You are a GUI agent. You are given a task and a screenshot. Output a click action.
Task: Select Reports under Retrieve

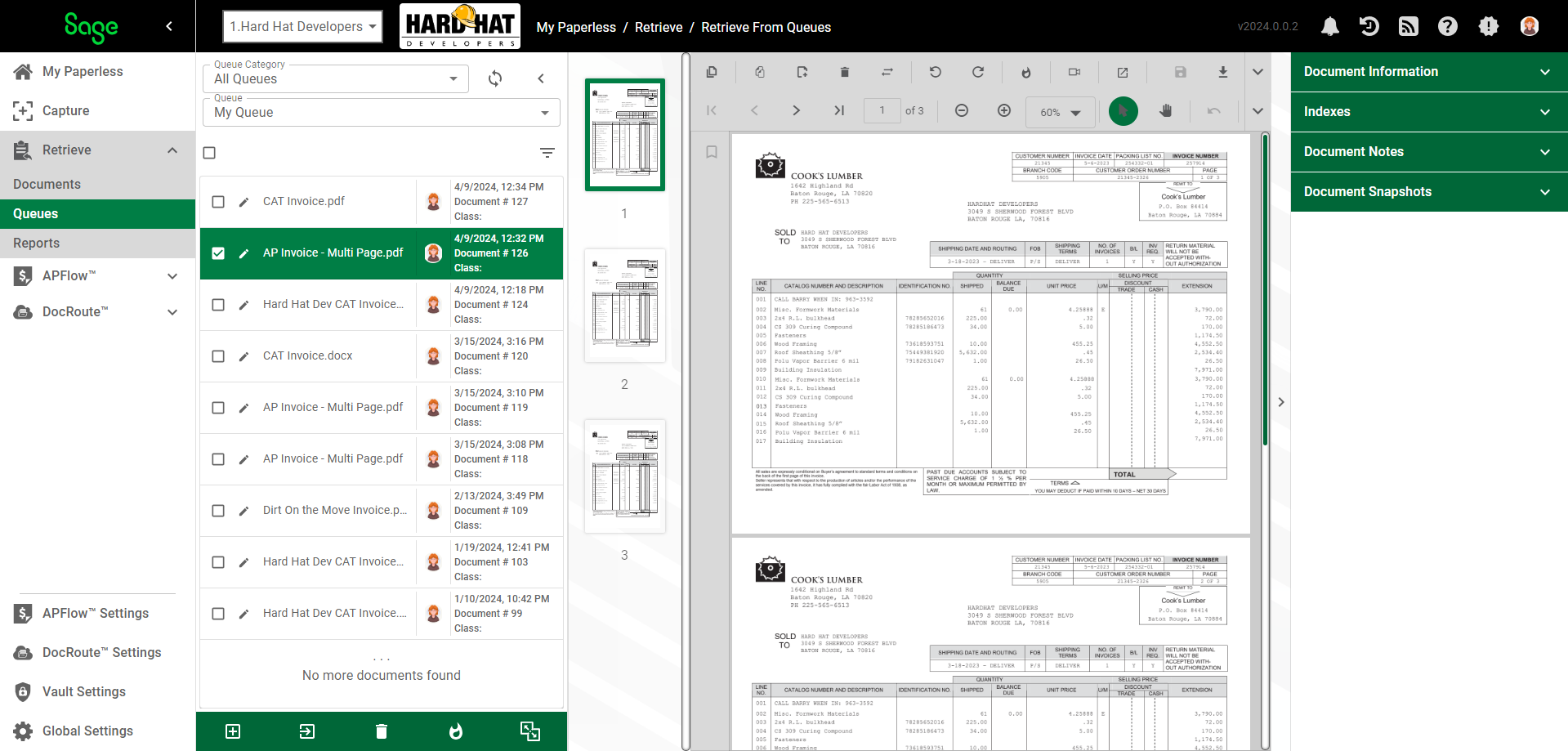pos(97,244)
